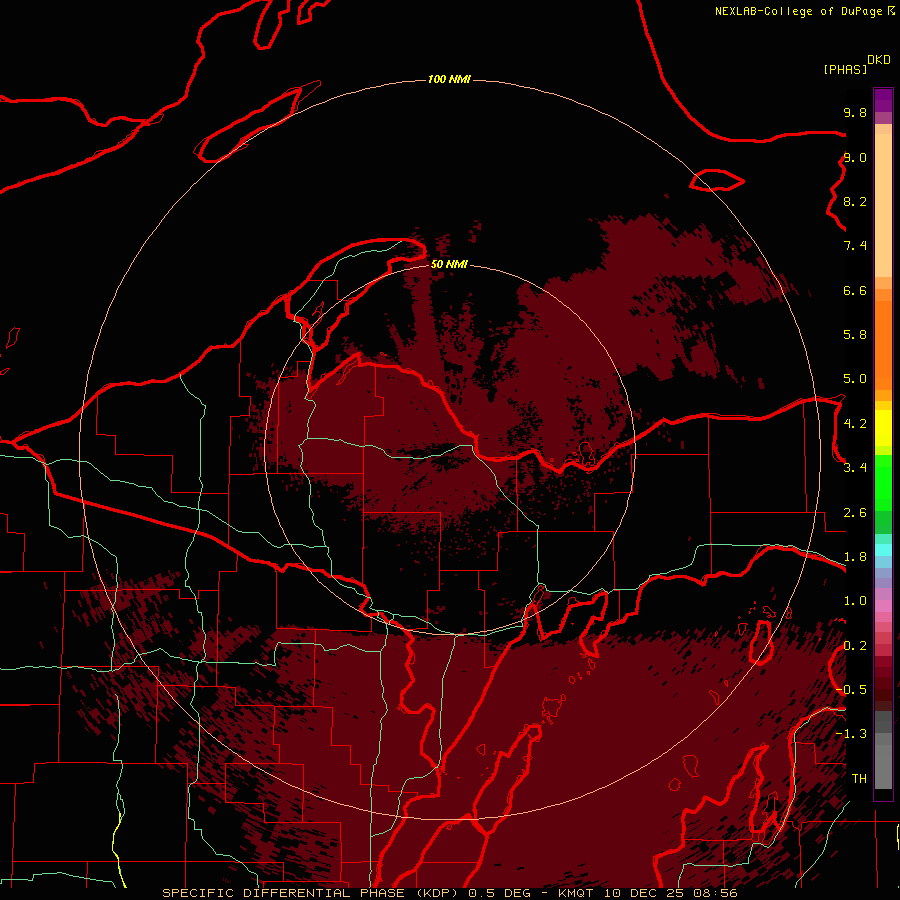Viewport: 900px width, 900px height.
Task: Click the bright green color scale segment
Action: [883, 482]
